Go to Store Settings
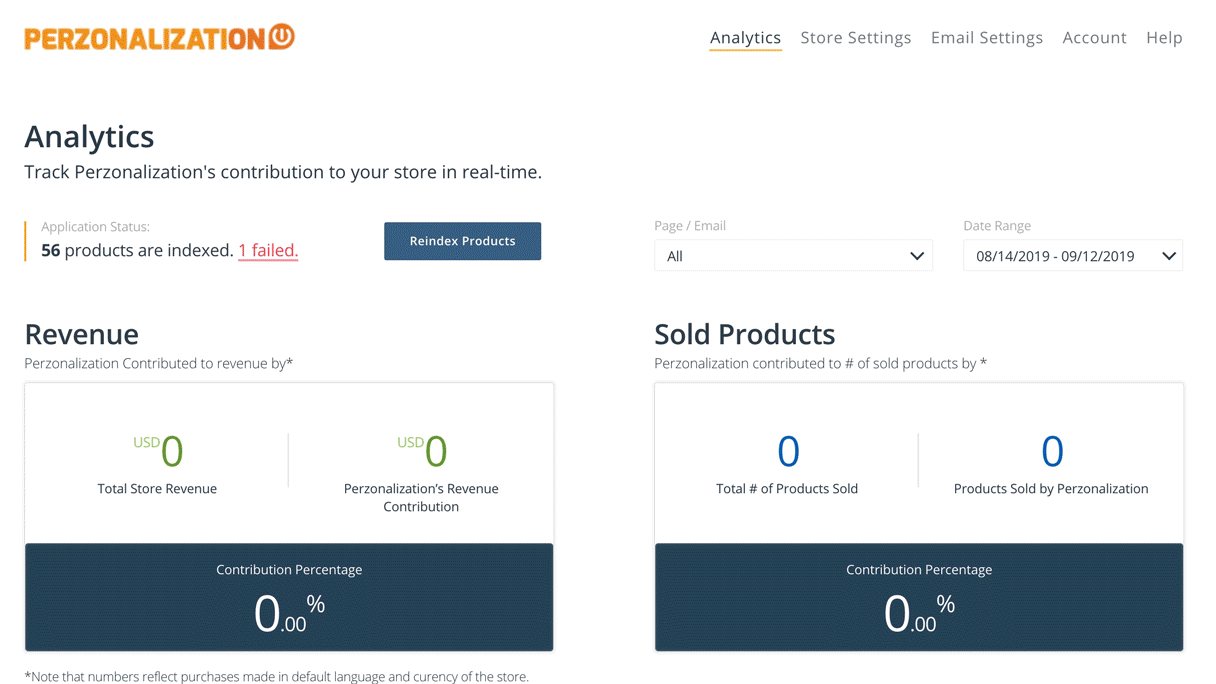Image resolution: width=1216 pixels, height=684 pixels. (856, 37)
